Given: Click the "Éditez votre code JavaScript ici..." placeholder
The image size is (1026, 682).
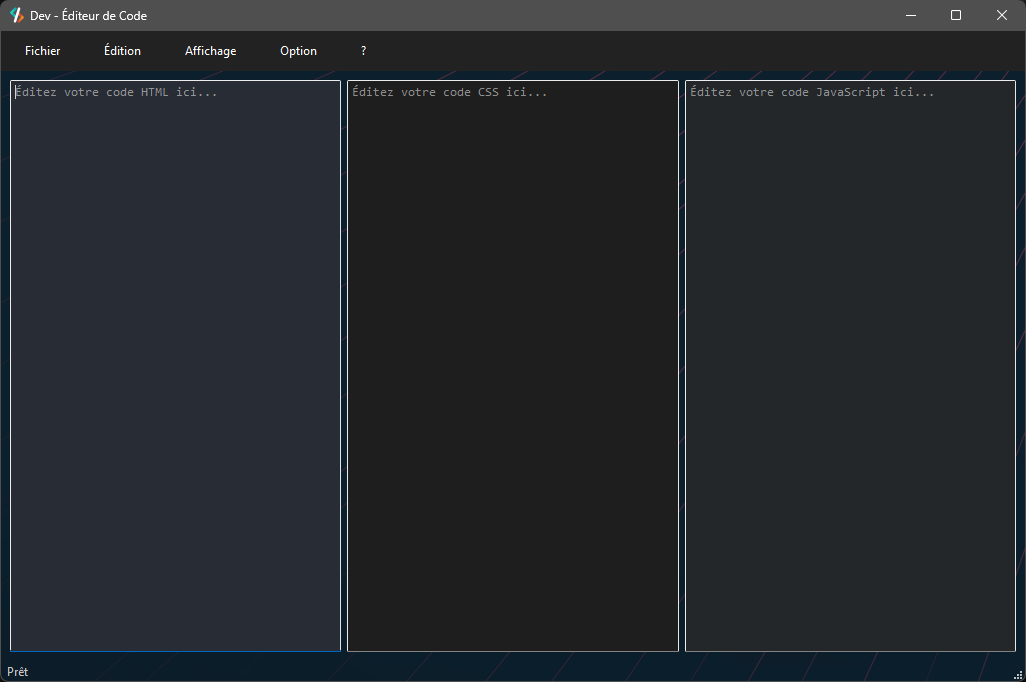Looking at the screenshot, I should [x=812, y=92].
